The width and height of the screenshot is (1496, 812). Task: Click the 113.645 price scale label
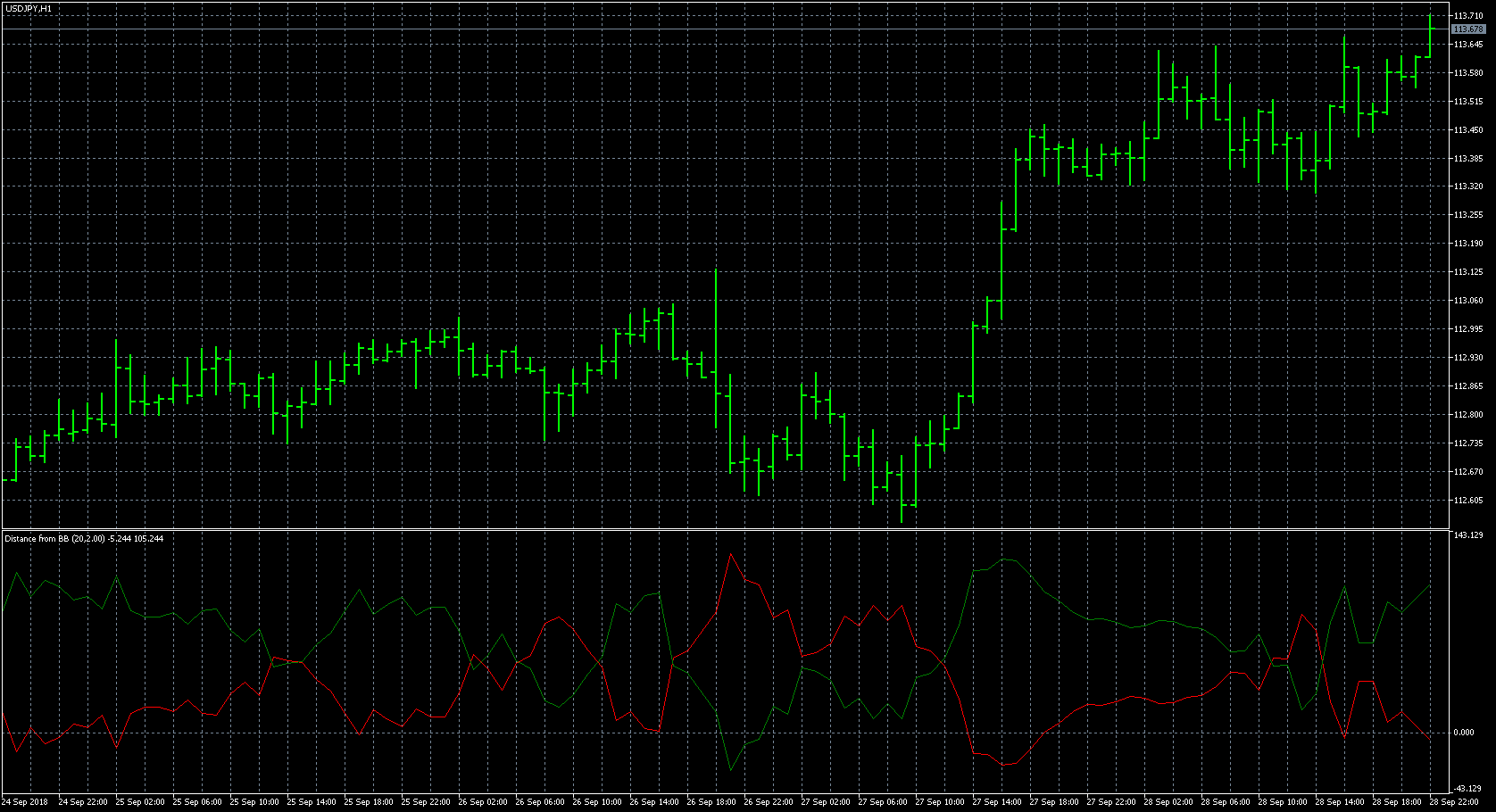point(1468,44)
